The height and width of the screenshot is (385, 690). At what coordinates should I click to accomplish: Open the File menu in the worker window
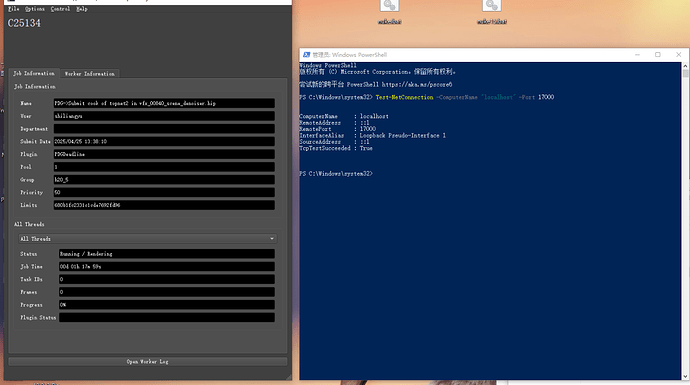14,9
